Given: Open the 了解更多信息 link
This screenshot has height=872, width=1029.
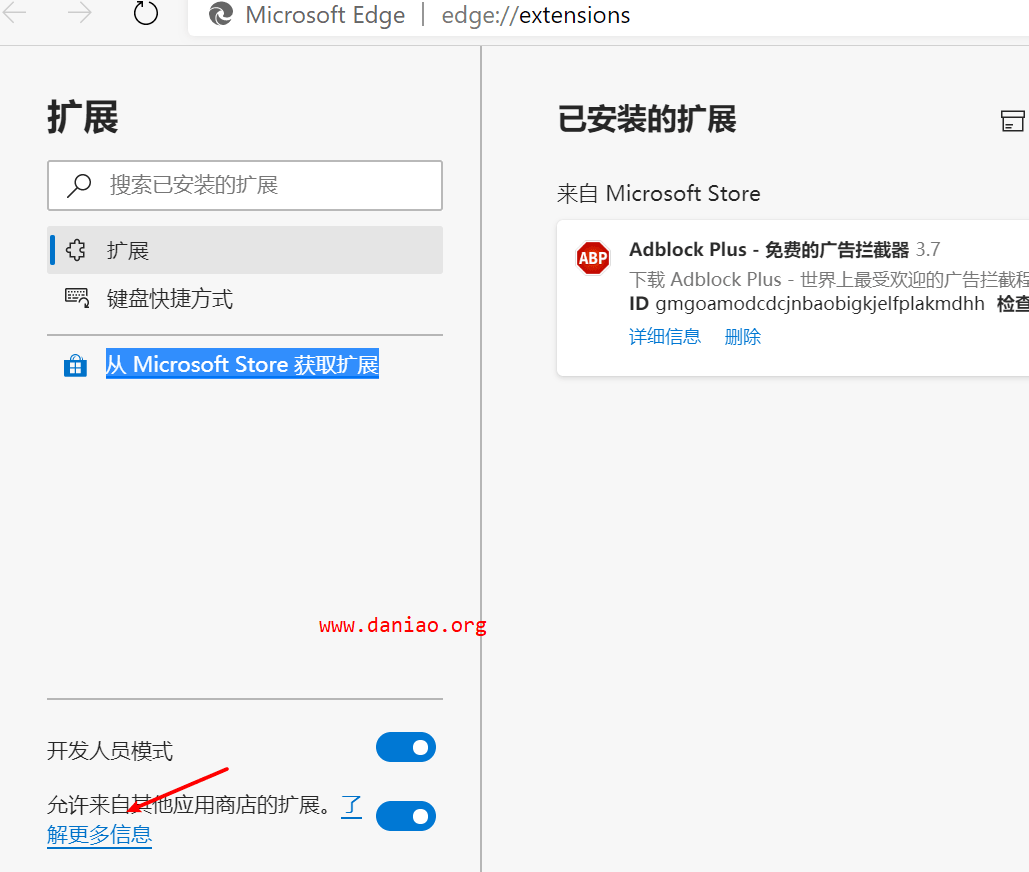Looking at the screenshot, I should (99, 835).
